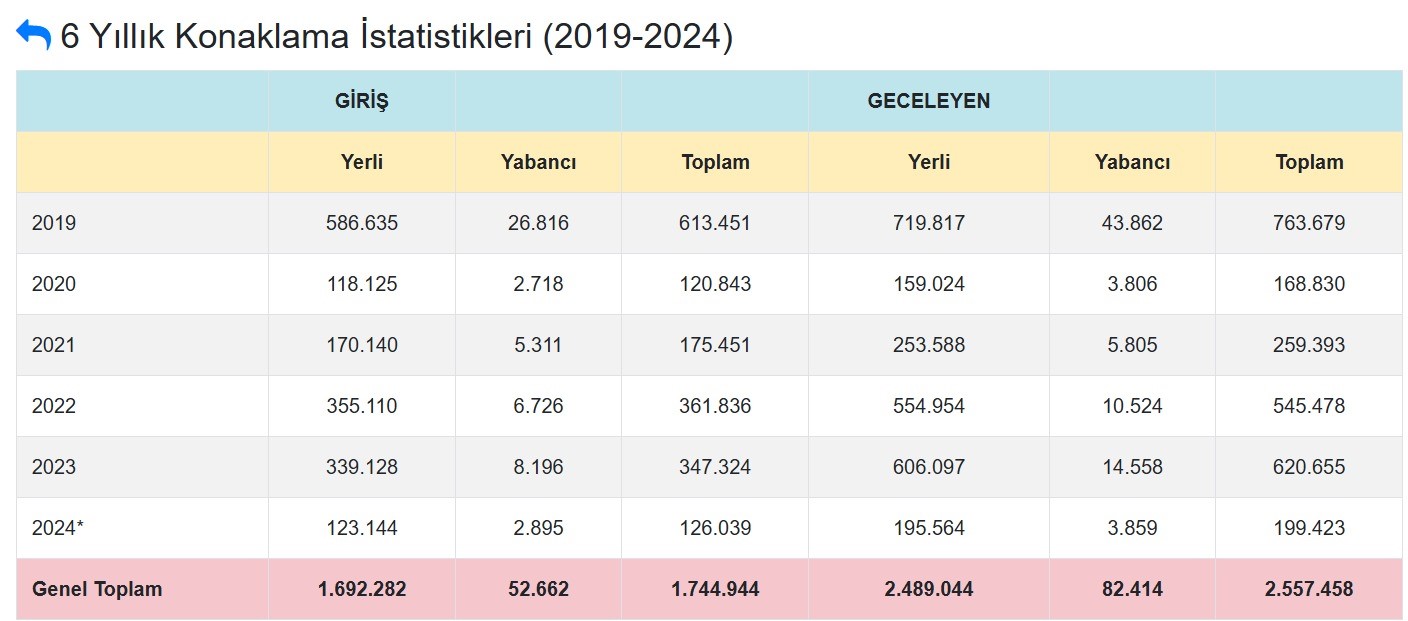The image size is (1408, 621).
Task: Select the 2019 row label
Action: point(52,222)
